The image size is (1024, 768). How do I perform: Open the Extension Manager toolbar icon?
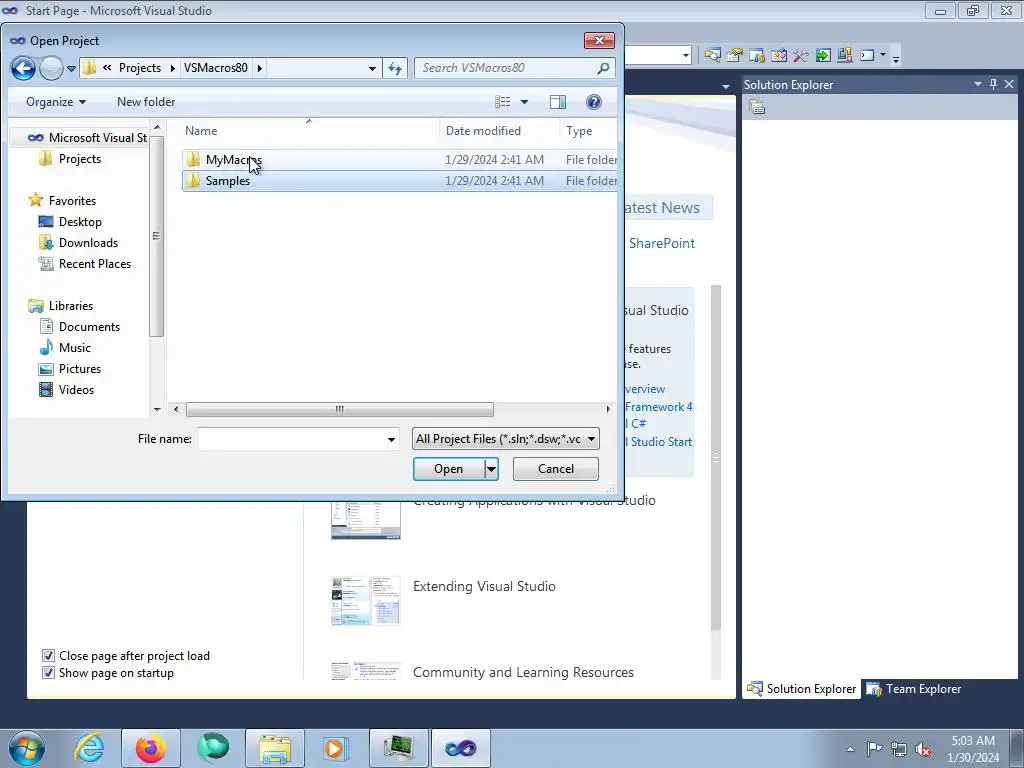click(844, 56)
